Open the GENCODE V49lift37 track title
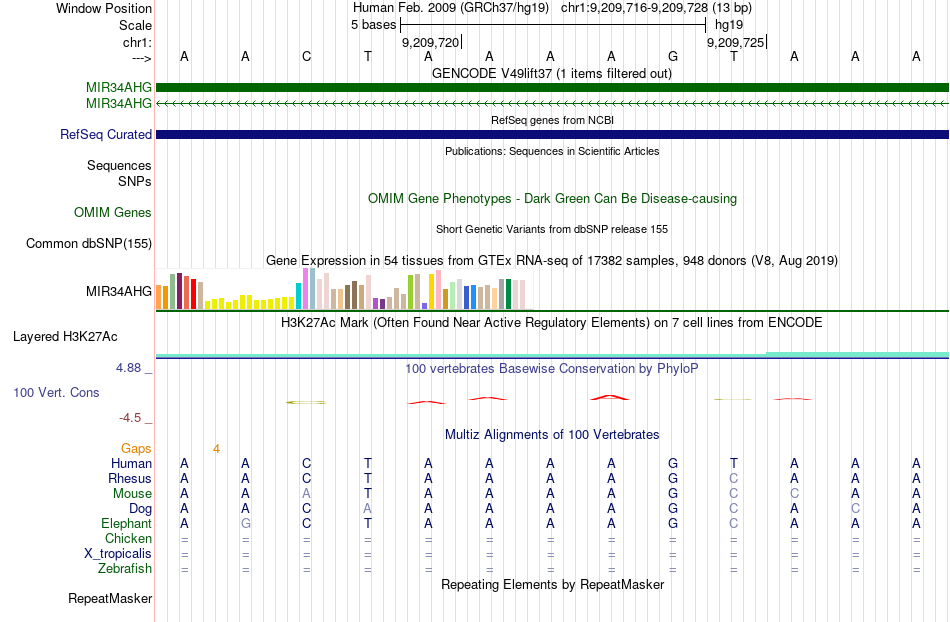The height and width of the screenshot is (622, 950). [x=552, y=73]
